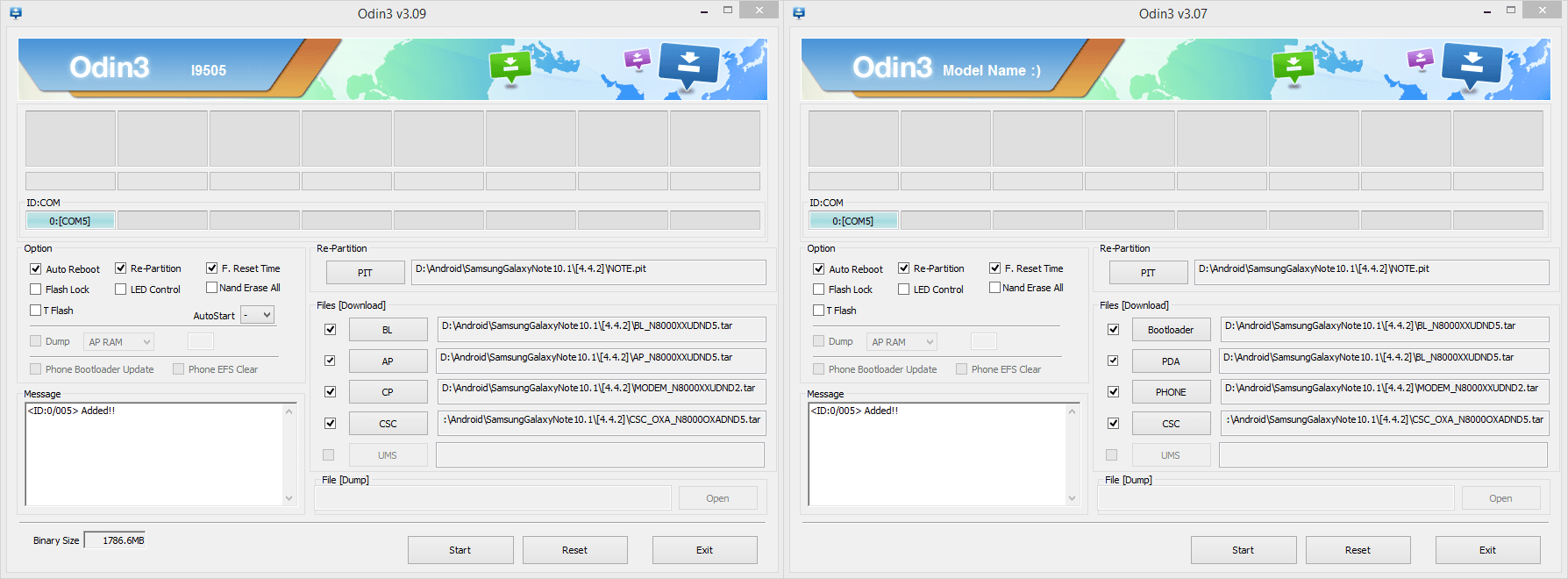The width and height of the screenshot is (1568, 579).
Task: Click Exit in Odin3 v3.09
Action: coord(705,550)
